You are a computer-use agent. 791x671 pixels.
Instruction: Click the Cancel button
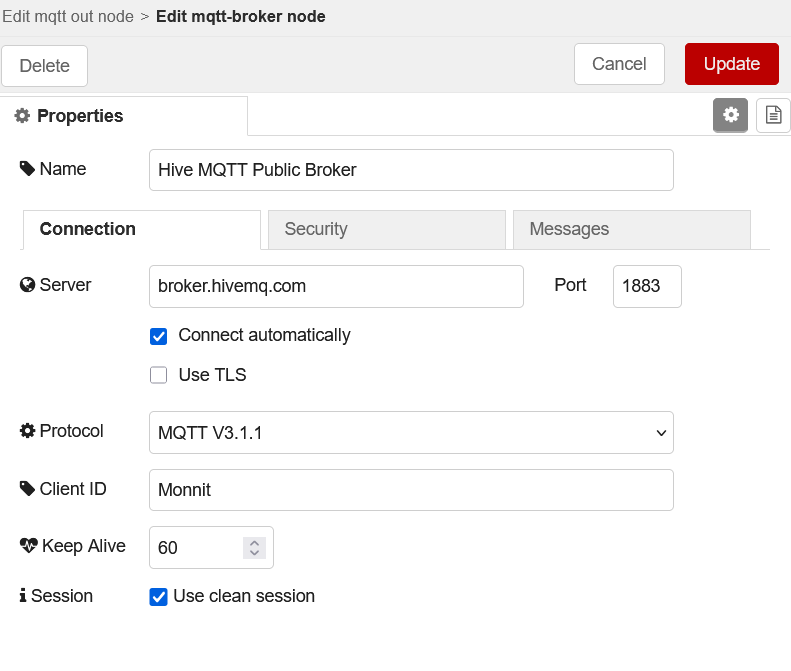pos(619,64)
